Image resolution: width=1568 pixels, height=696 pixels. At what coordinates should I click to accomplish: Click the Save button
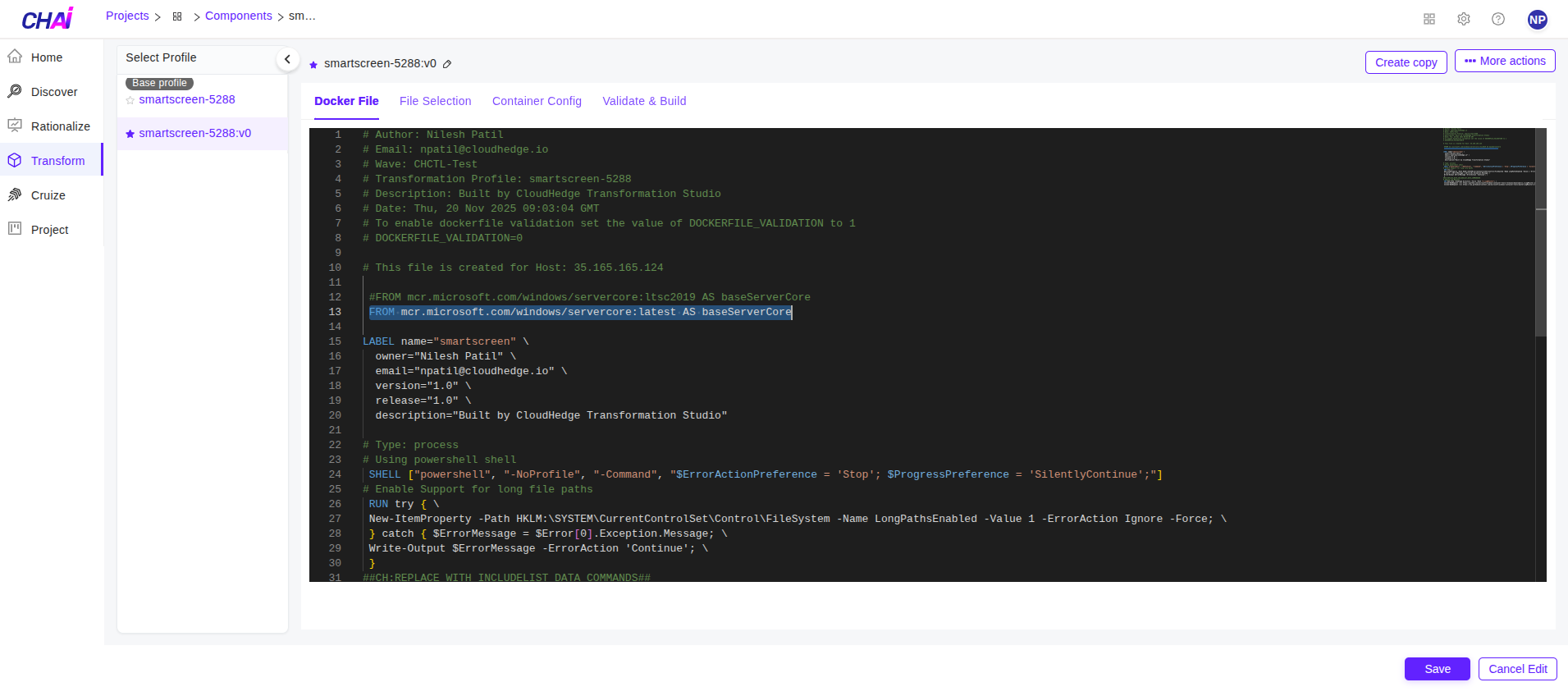(x=1437, y=669)
